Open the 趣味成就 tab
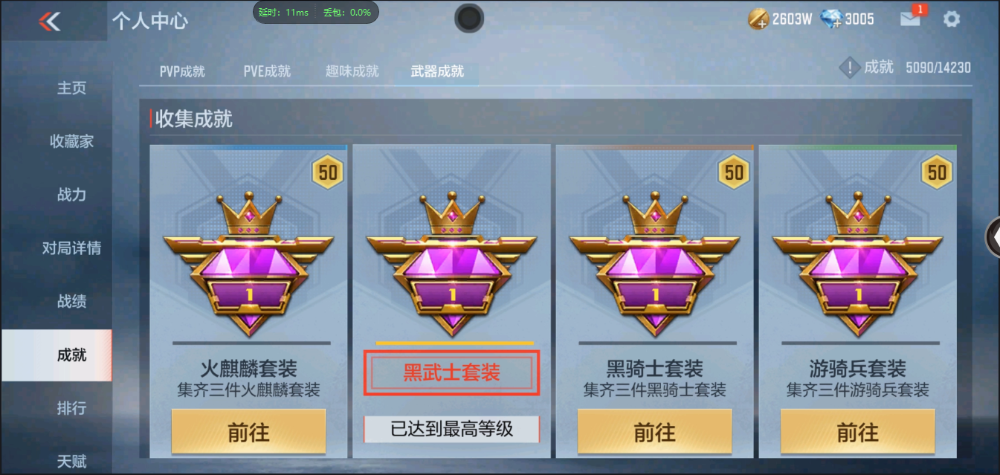This screenshot has width=1000, height=475. [x=352, y=71]
